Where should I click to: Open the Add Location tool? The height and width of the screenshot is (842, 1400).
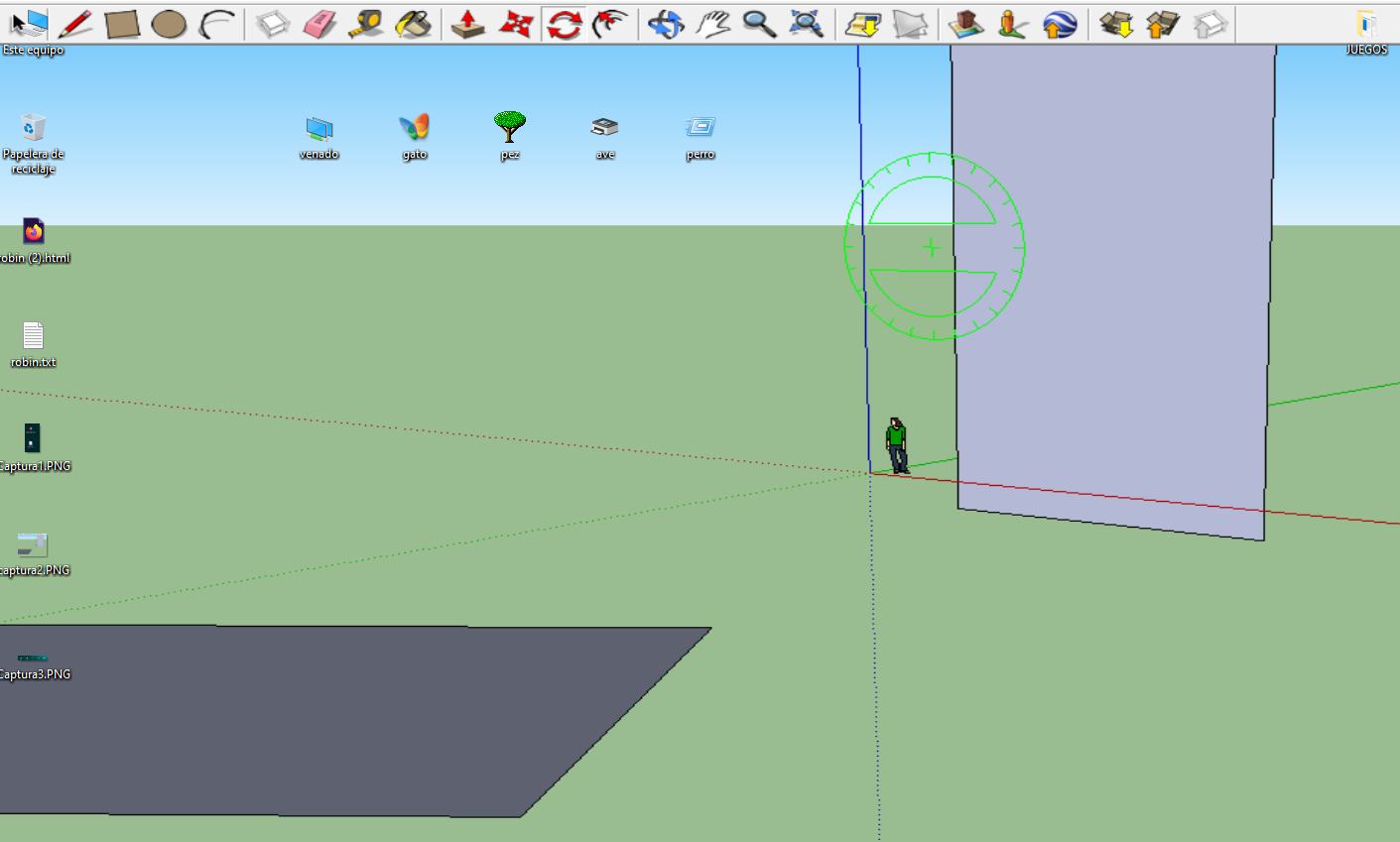(x=863, y=23)
